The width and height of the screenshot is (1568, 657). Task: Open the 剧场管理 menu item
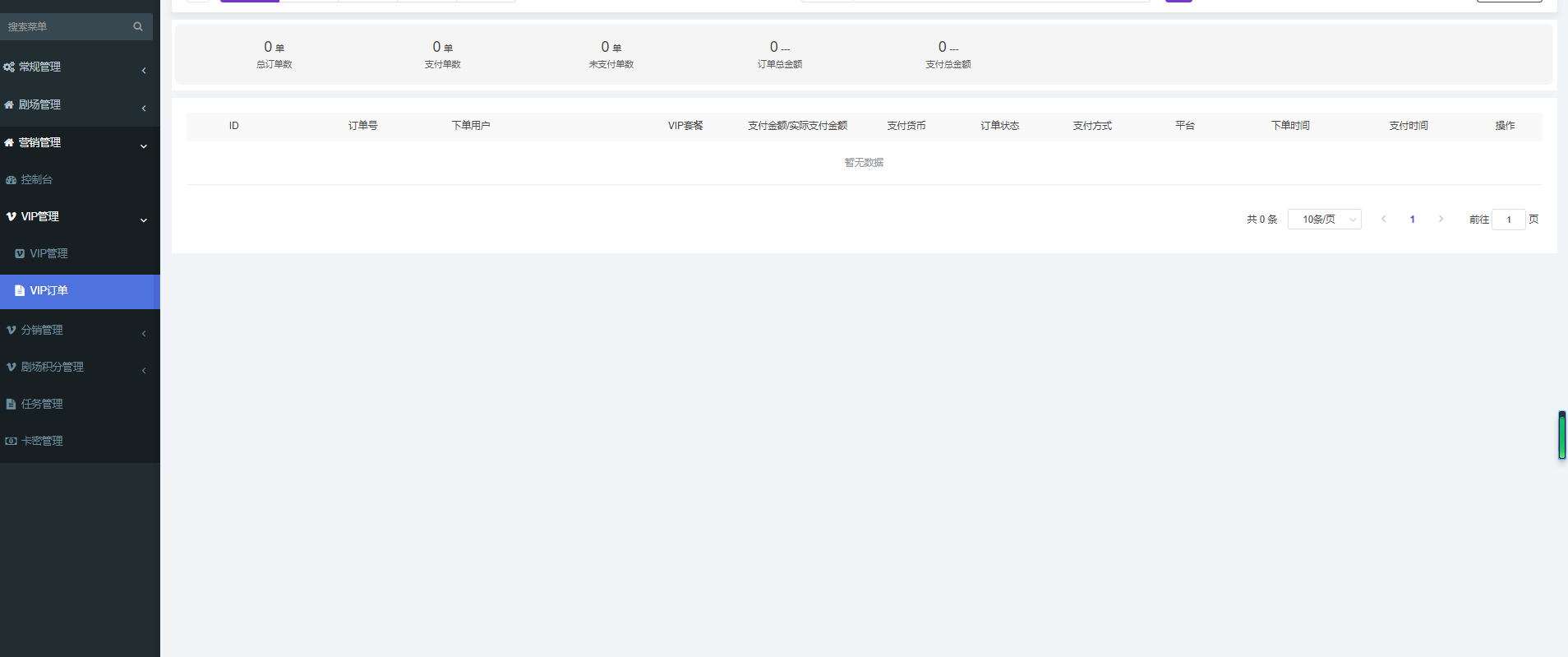(39, 105)
